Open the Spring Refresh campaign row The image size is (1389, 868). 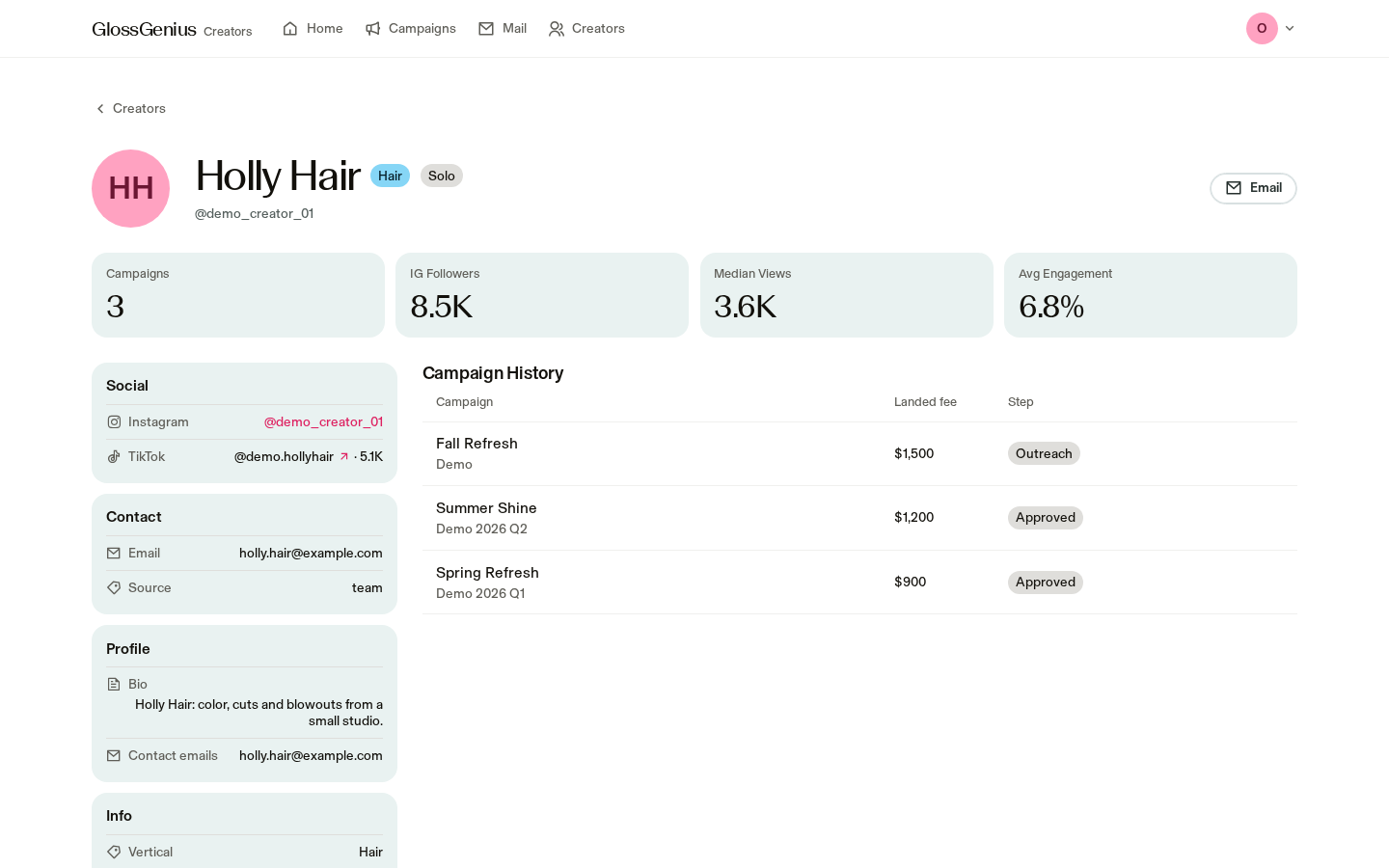[x=859, y=583]
